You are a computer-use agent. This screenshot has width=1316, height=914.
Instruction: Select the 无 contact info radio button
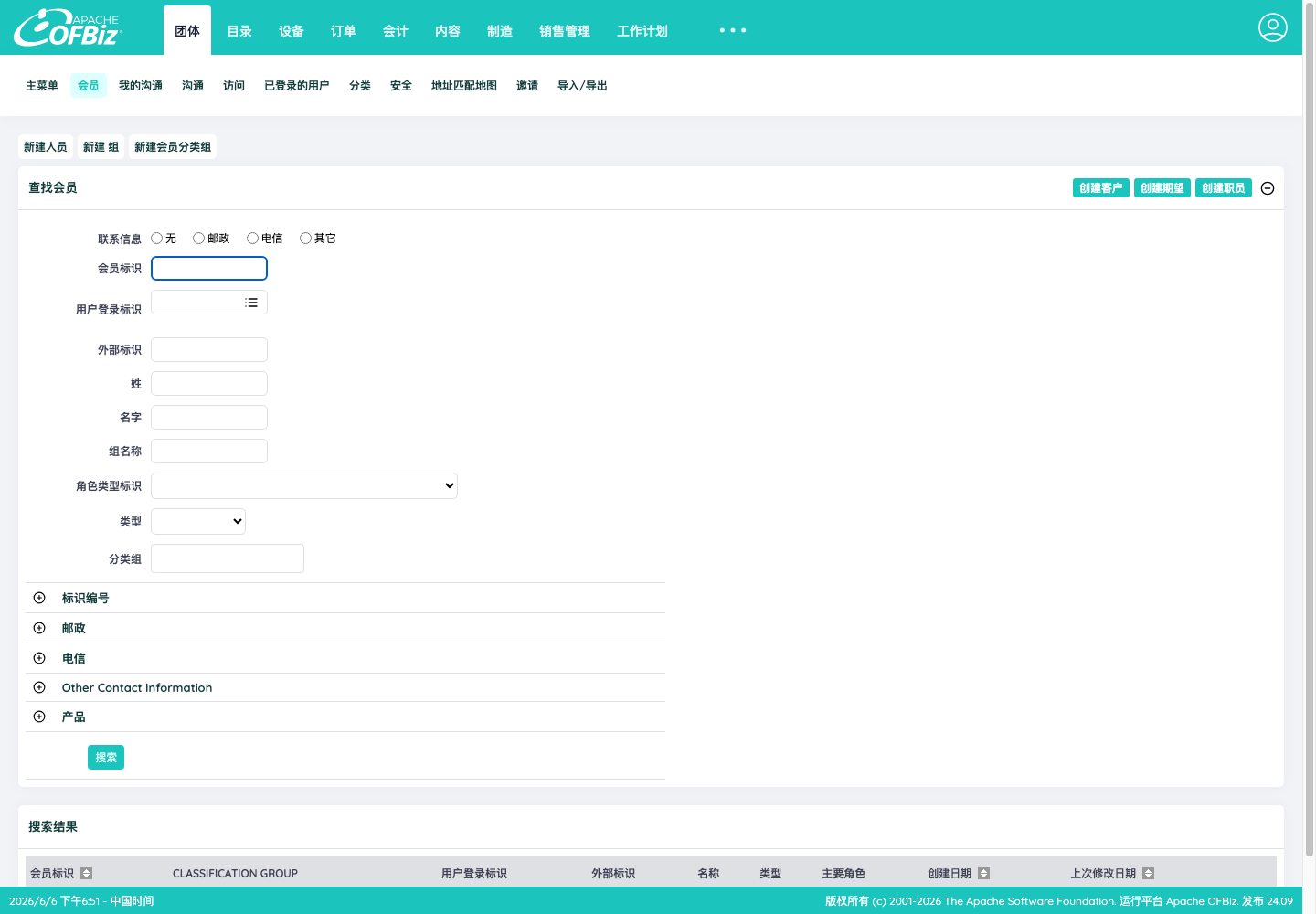[156, 238]
